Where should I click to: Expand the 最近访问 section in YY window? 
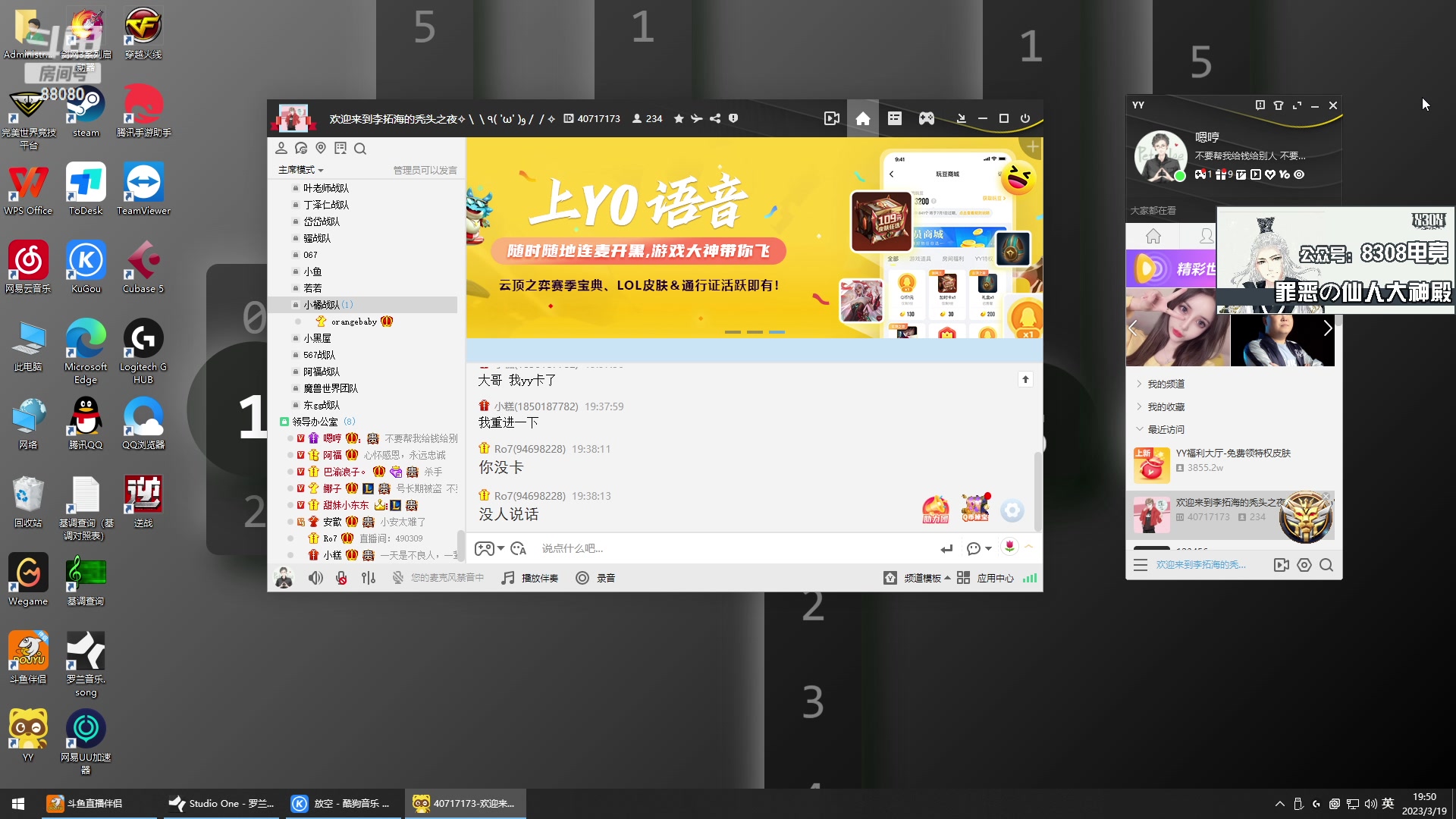(1167, 429)
